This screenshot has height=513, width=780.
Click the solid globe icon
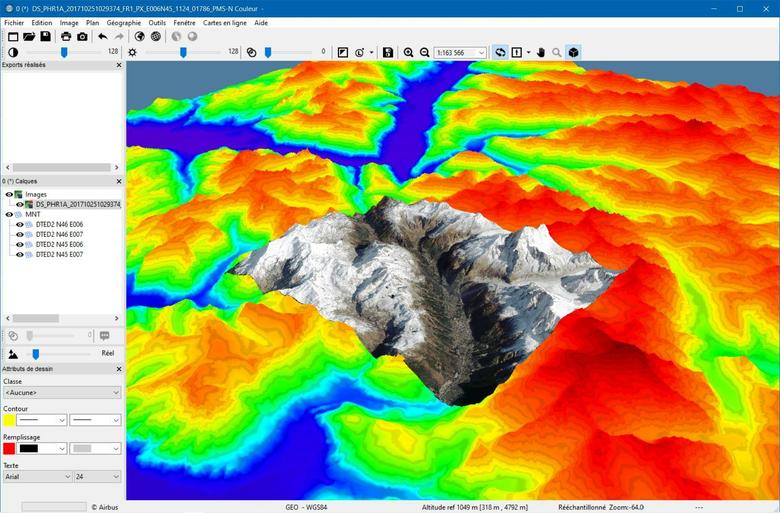(x=139, y=36)
